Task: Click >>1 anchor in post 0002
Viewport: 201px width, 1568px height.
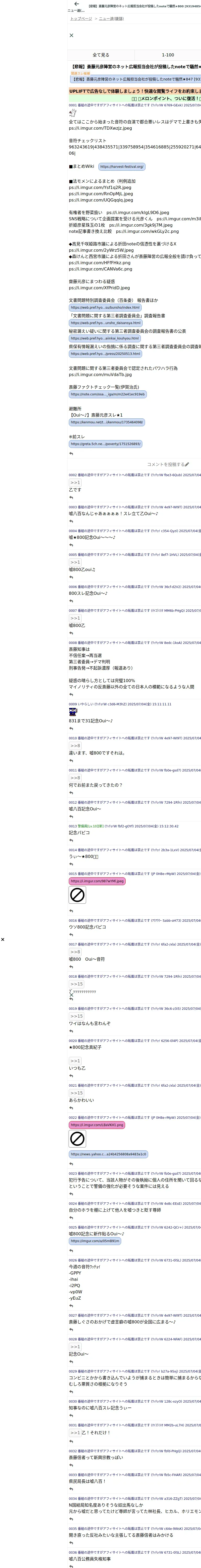Action: (x=75, y=483)
